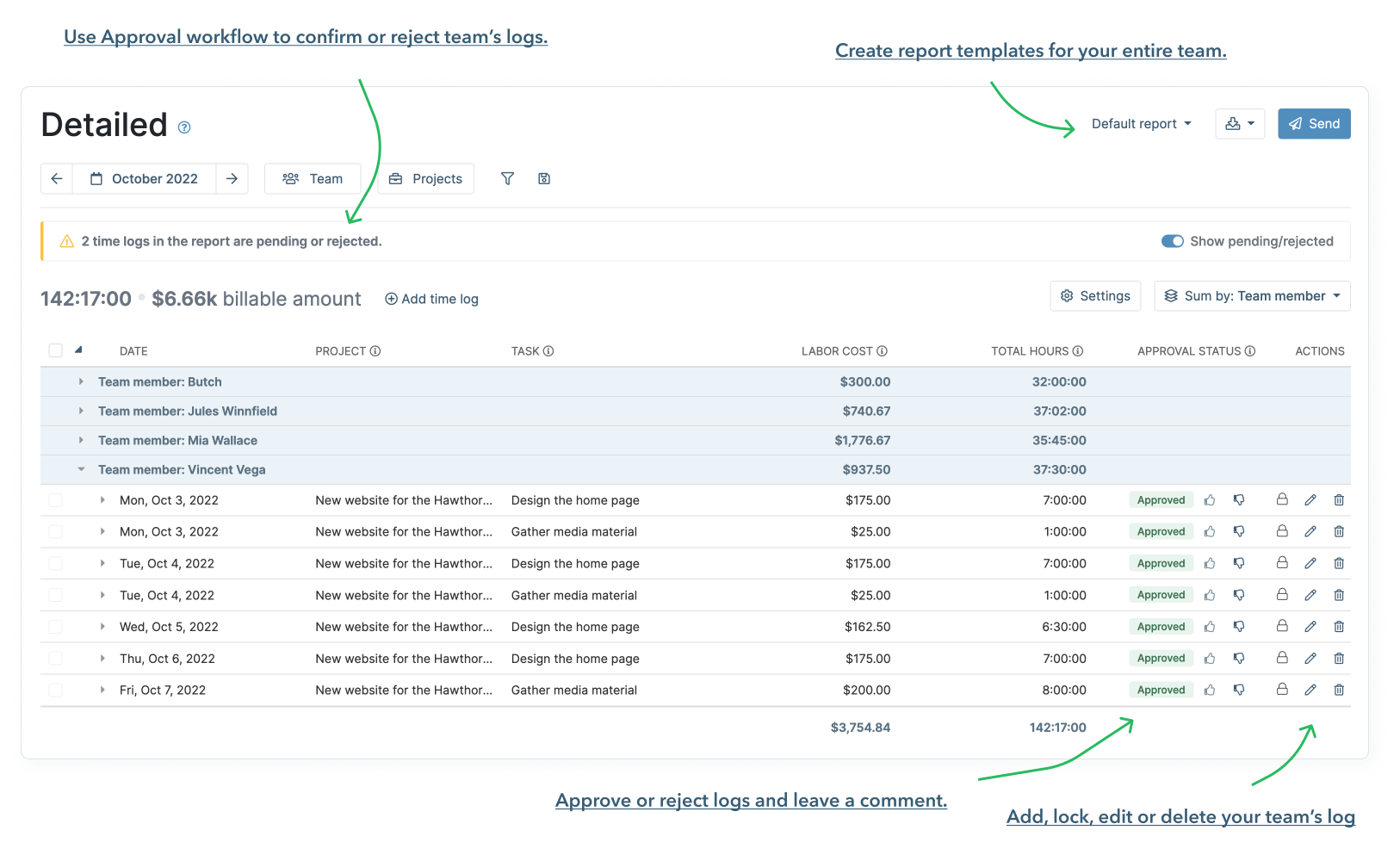Check the Tue, Oct 4 Gather media row
The width and height of the screenshot is (1400, 861).
56,595
